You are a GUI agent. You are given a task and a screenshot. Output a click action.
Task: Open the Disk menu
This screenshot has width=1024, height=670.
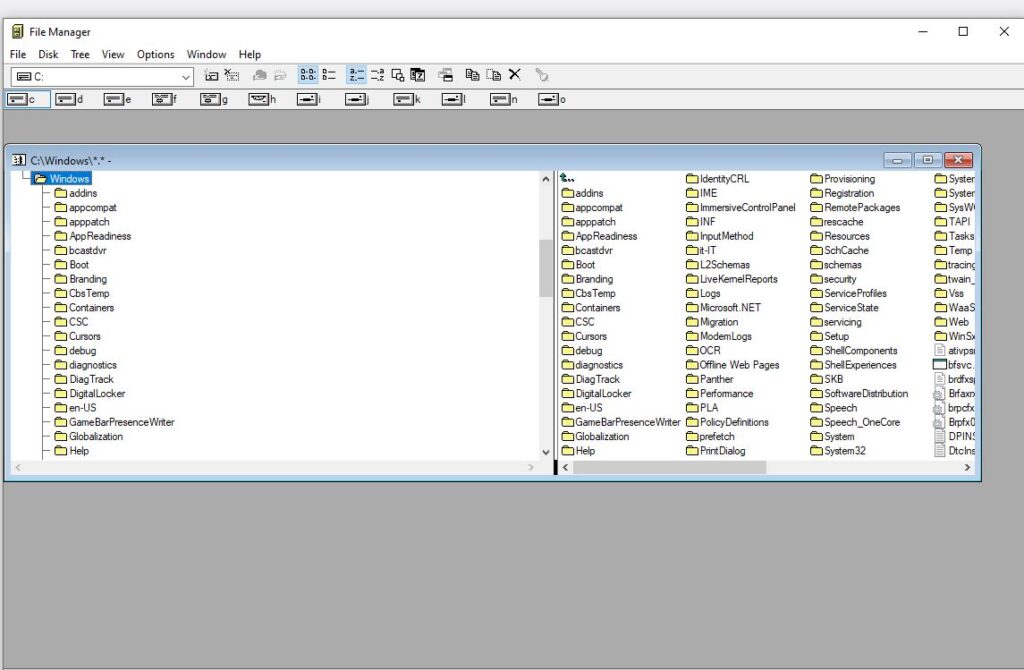48,54
